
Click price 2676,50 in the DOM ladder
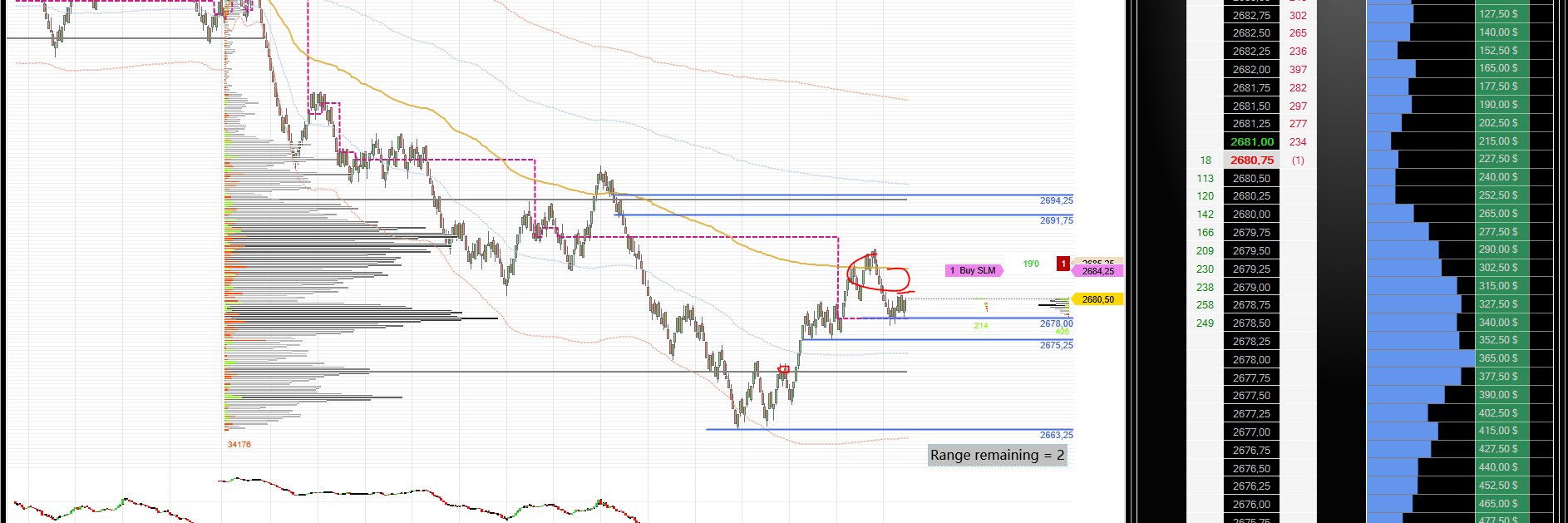pyautogui.click(x=1251, y=469)
